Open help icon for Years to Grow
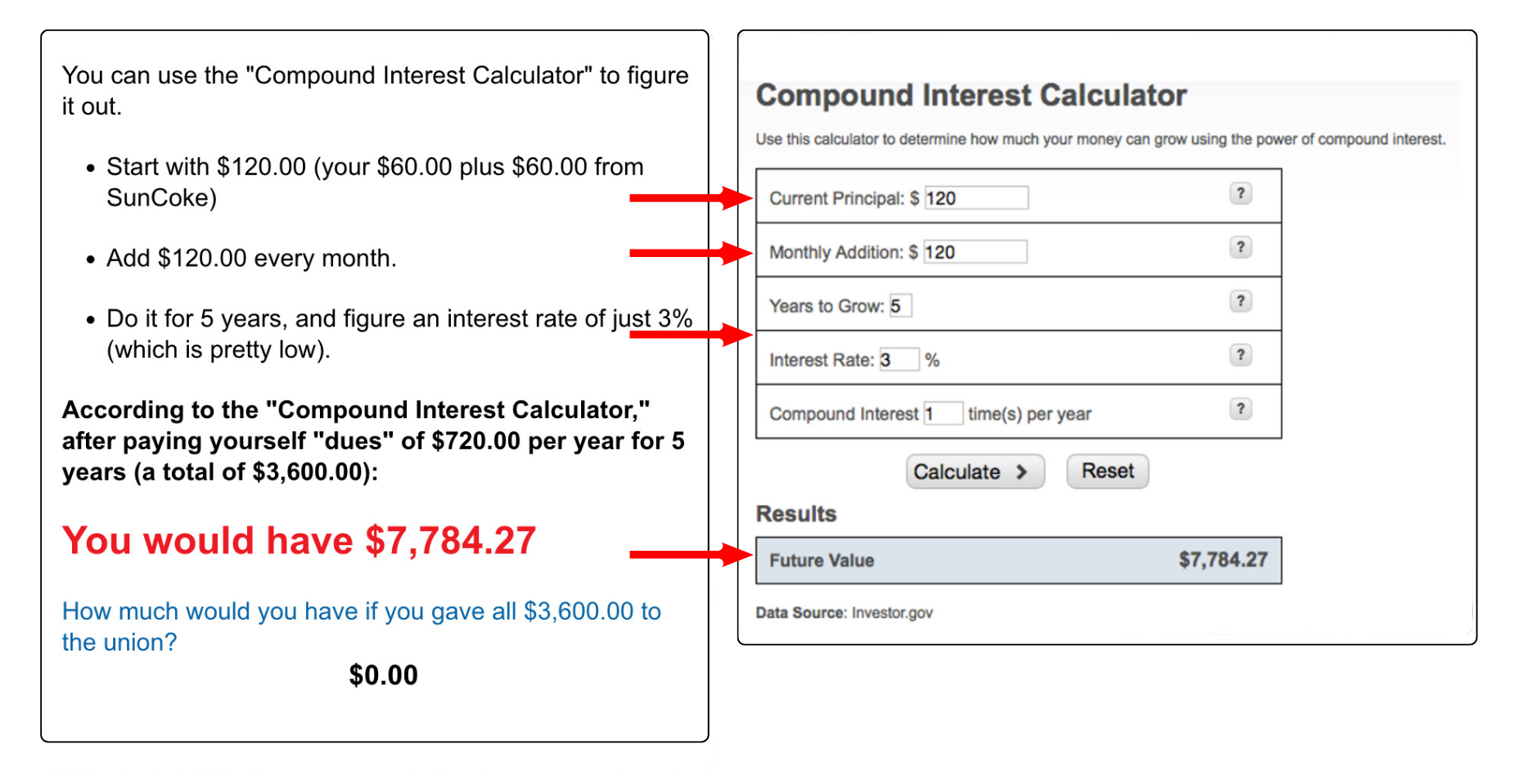Viewport: 1514px width, 784px height. (x=1240, y=301)
